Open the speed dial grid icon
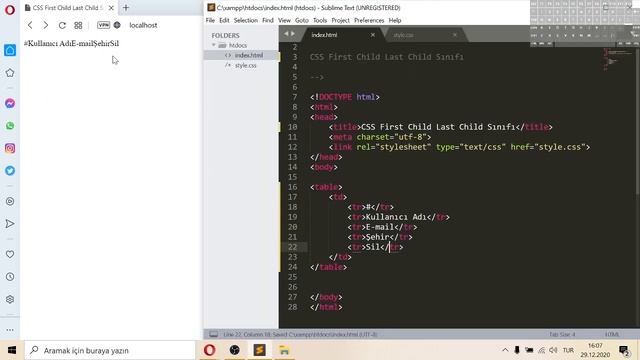The width and height of the screenshot is (640, 360). click(x=78, y=25)
